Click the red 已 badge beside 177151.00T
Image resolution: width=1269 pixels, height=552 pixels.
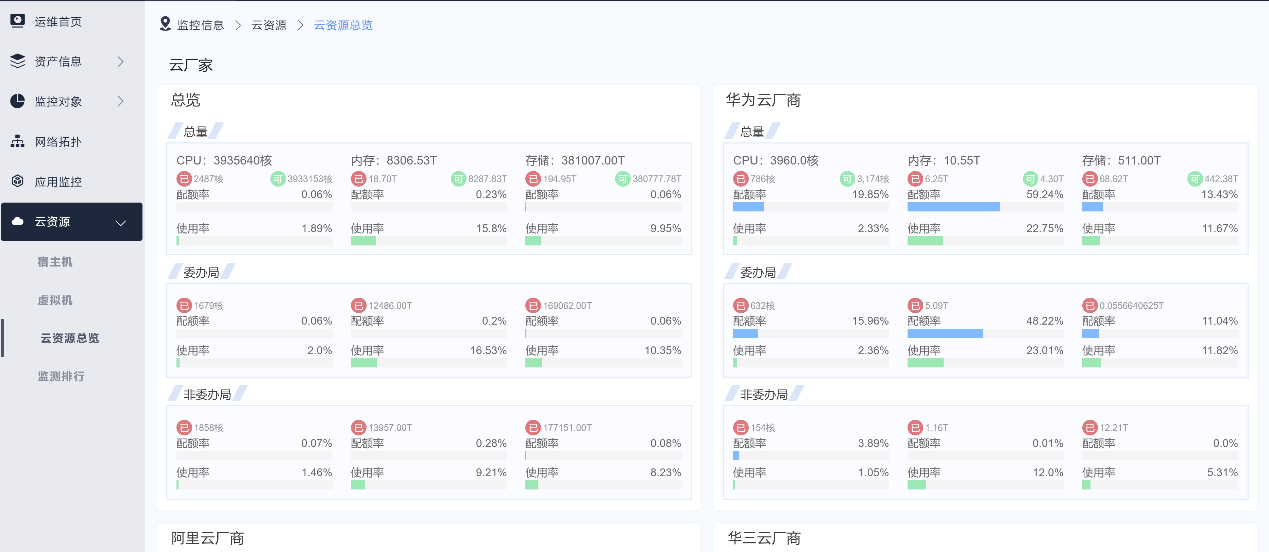click(533, 427)
